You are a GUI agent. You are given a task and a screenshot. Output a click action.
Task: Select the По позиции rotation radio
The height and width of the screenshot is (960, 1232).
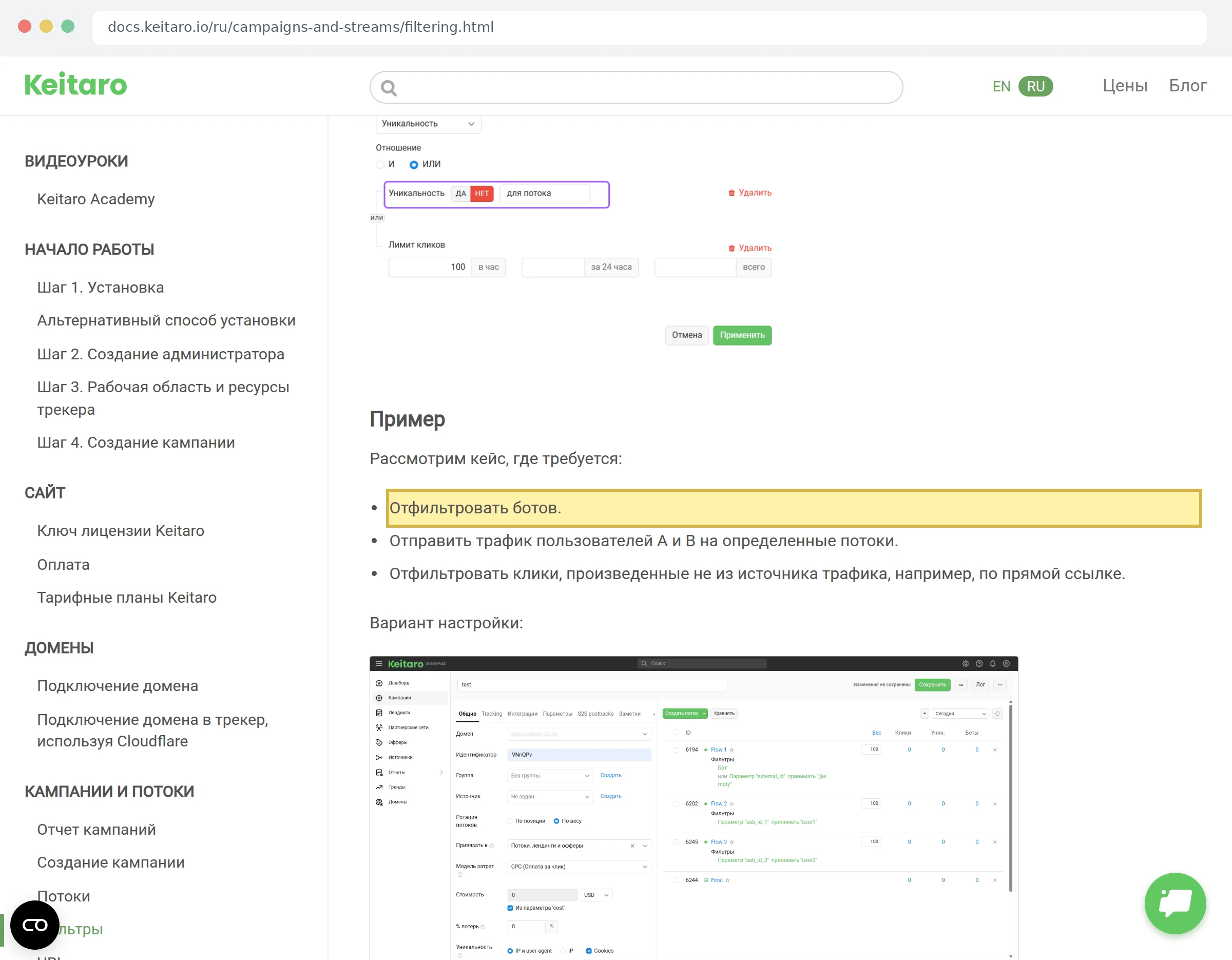point(510,821)
